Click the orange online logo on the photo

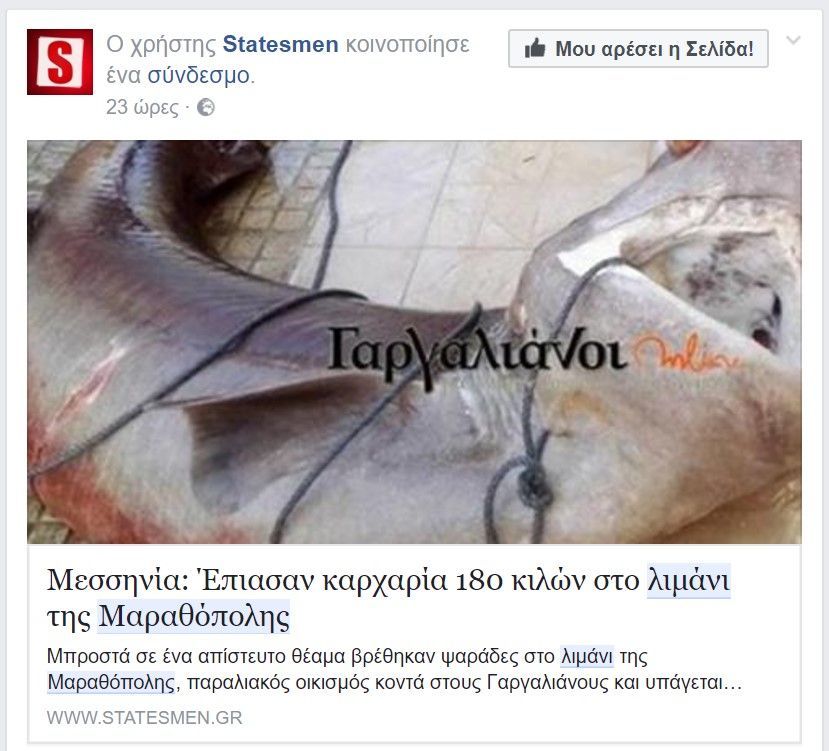point(685,353)
